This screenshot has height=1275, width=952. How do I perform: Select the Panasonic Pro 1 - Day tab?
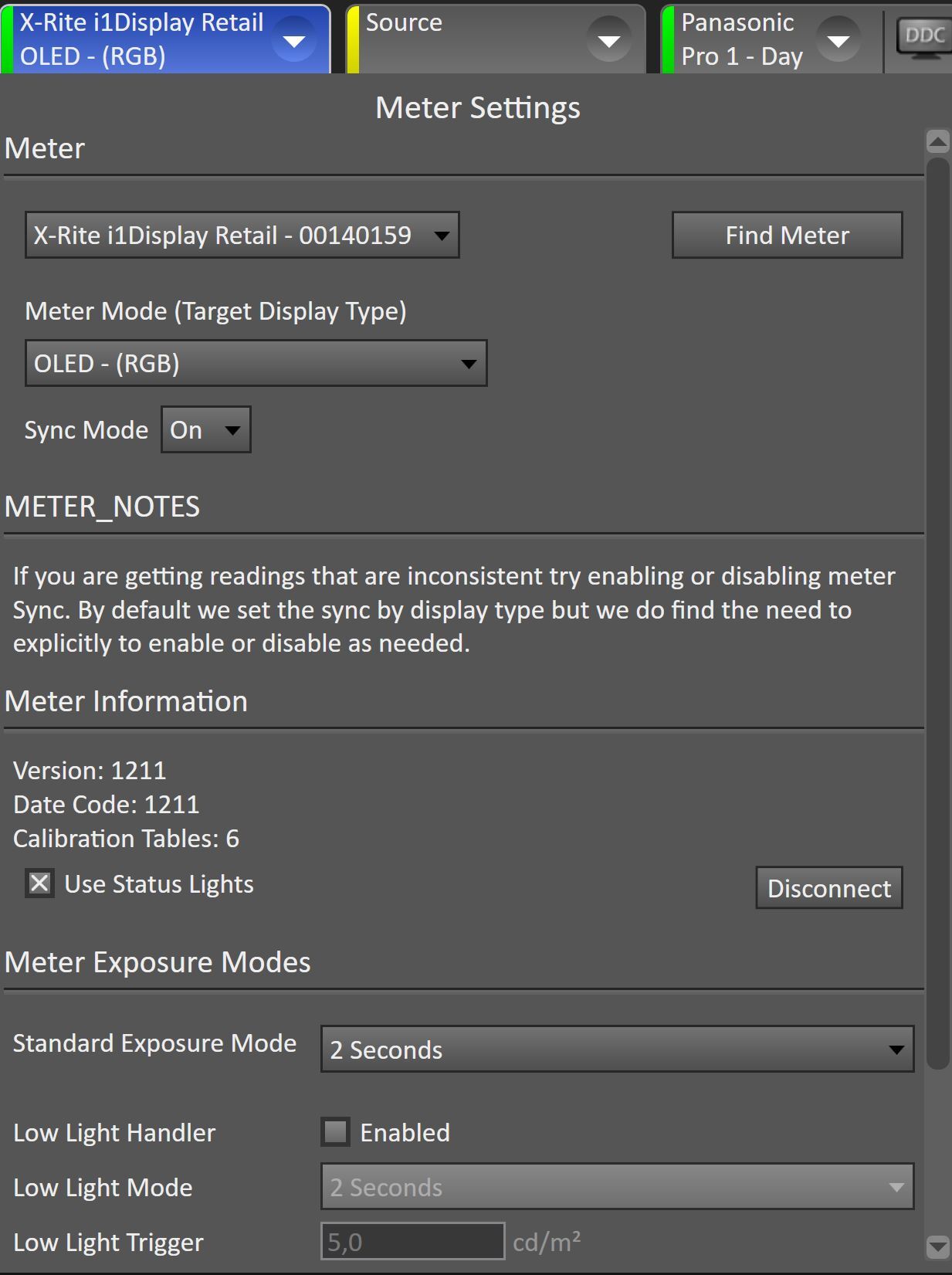[741, 40]
